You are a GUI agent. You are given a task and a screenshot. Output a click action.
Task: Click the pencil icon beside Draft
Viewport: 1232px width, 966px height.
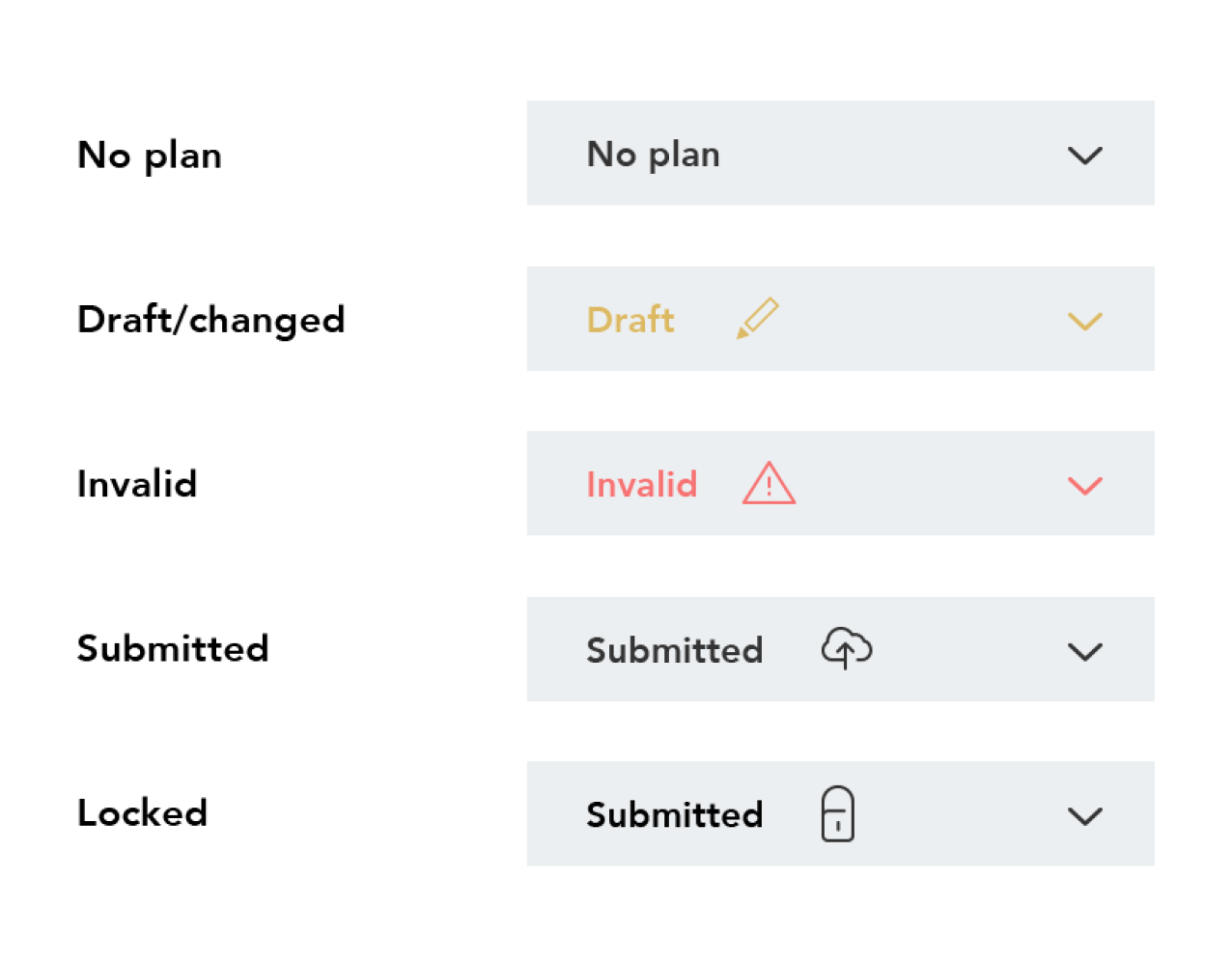tap(758, 318)
